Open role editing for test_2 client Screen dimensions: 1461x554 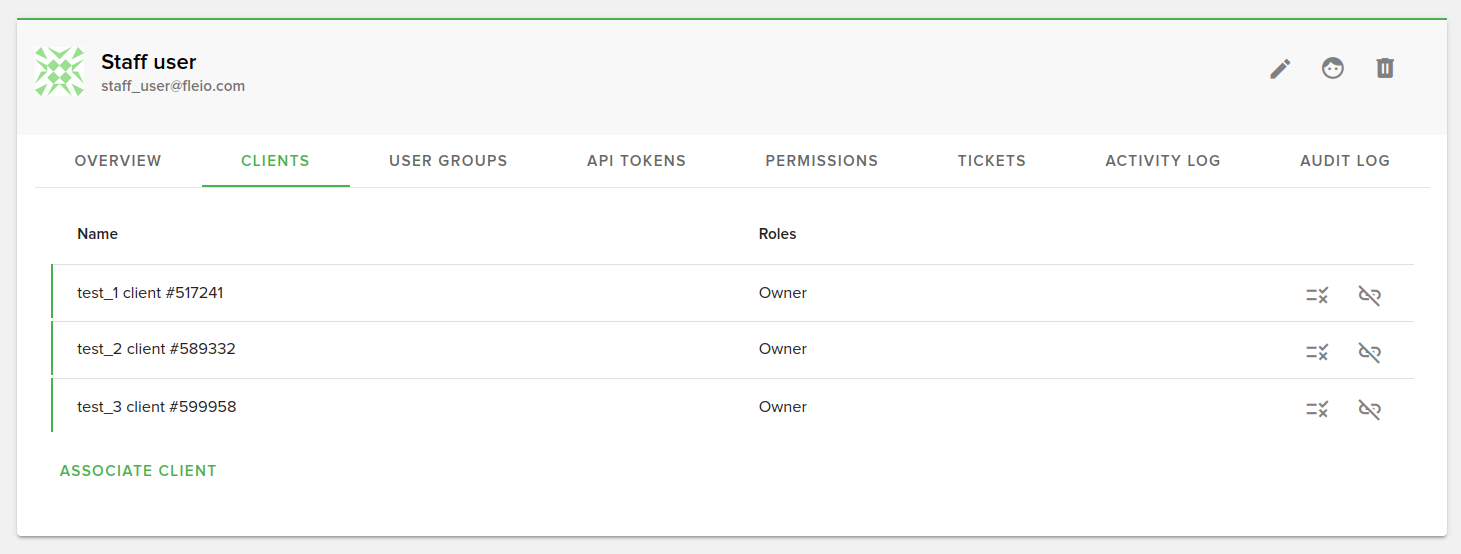1317,352
